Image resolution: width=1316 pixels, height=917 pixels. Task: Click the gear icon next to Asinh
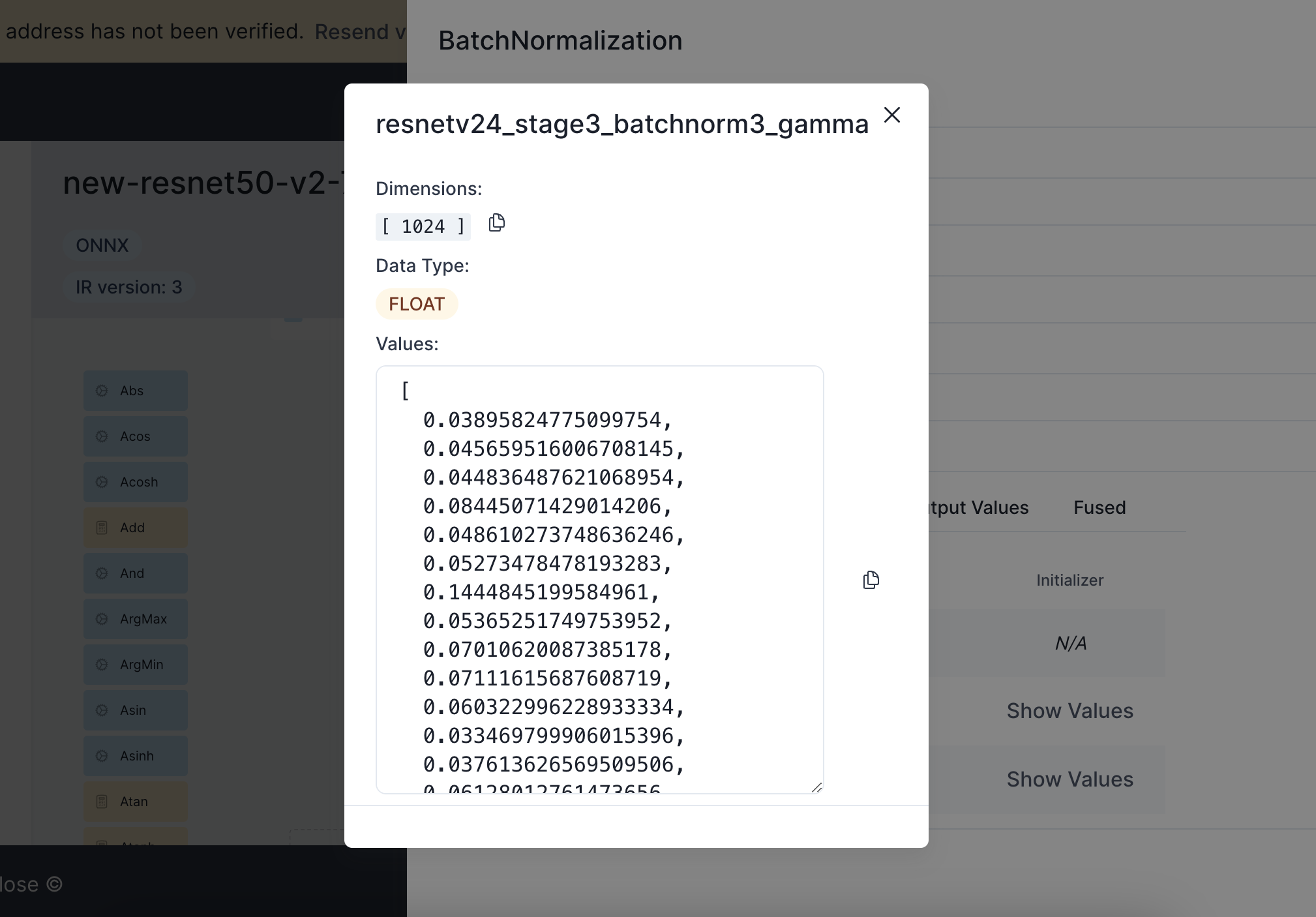(102, 755)
